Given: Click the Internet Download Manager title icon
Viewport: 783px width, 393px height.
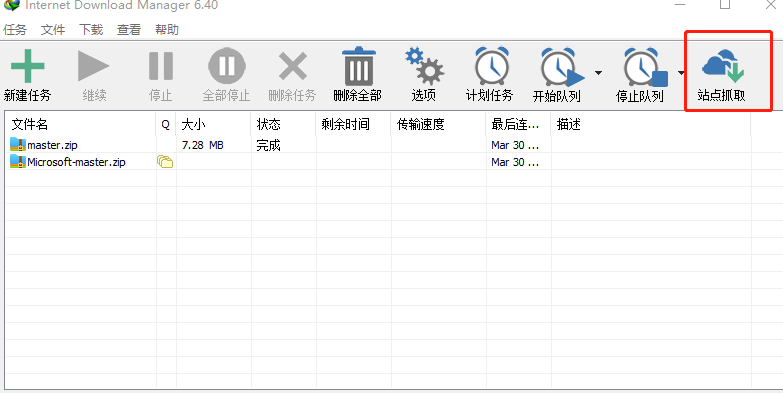Looking at the screenshot, I should tap(11, 4).
